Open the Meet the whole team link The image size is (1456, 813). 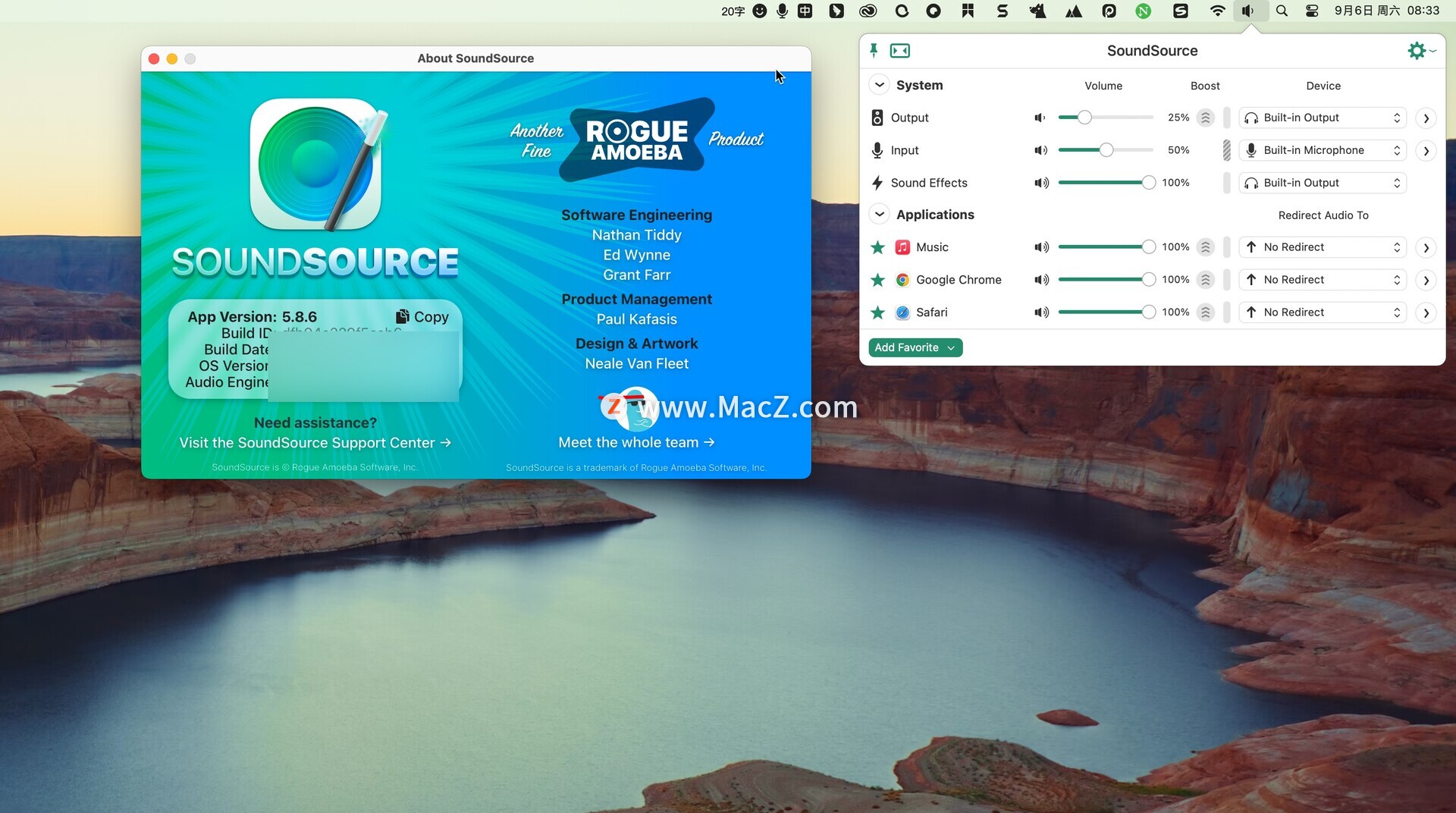[636, 442]
